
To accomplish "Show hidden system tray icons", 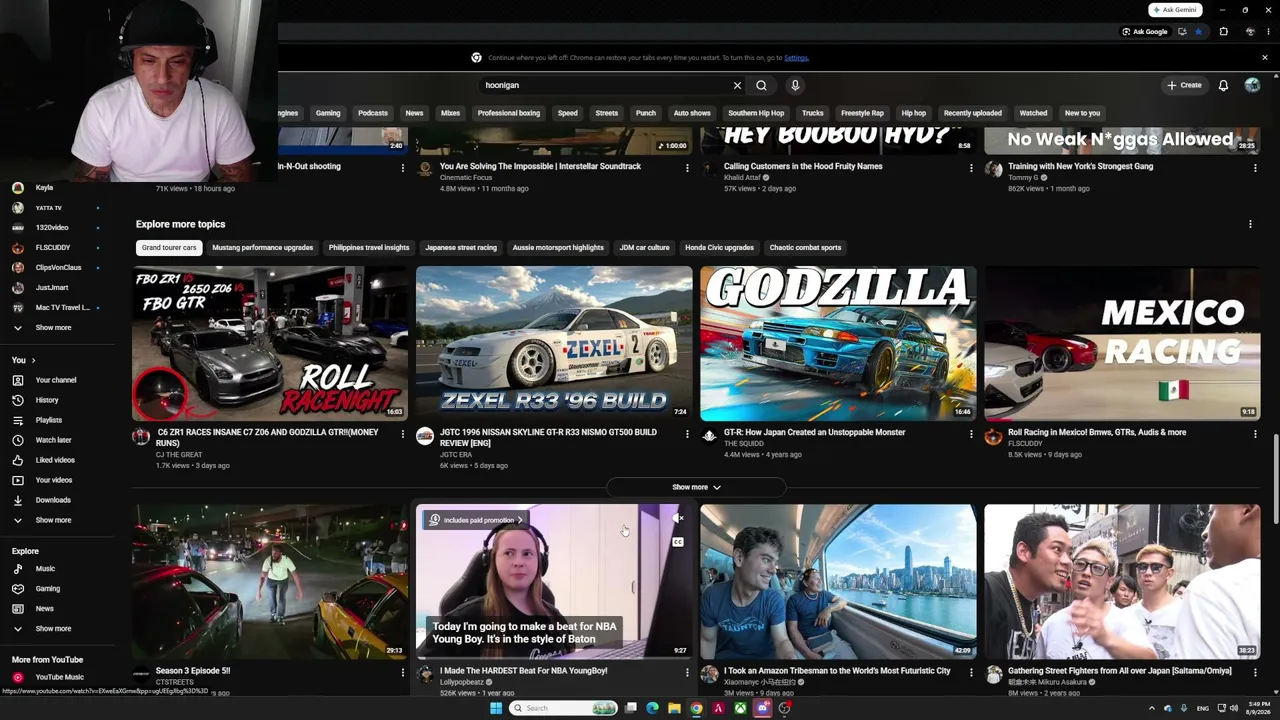I will coord(1151,708).
